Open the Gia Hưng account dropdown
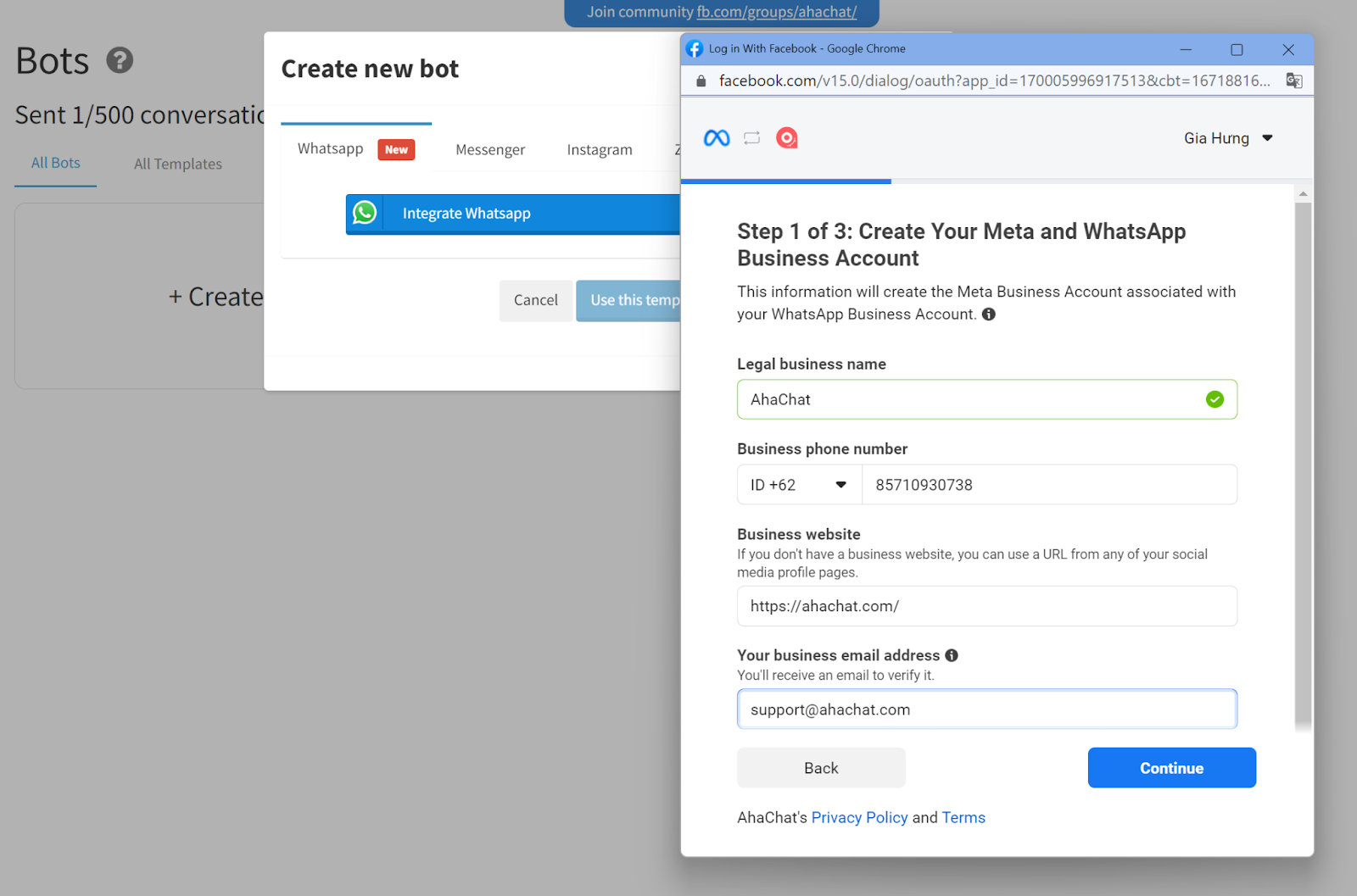The height and width of the screenshot is (896, 1357). point(1228,138)
